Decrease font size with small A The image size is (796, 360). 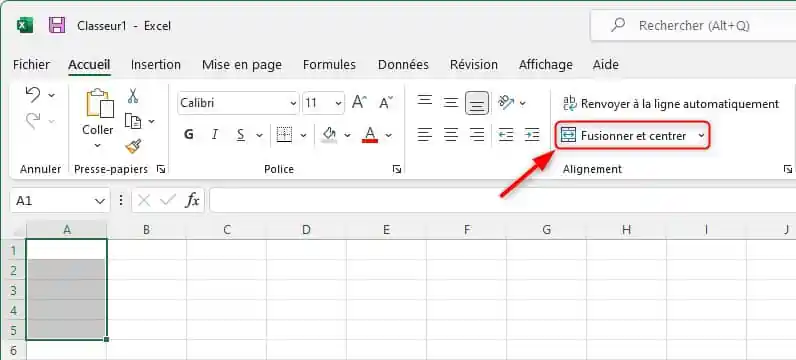(386, 103)
